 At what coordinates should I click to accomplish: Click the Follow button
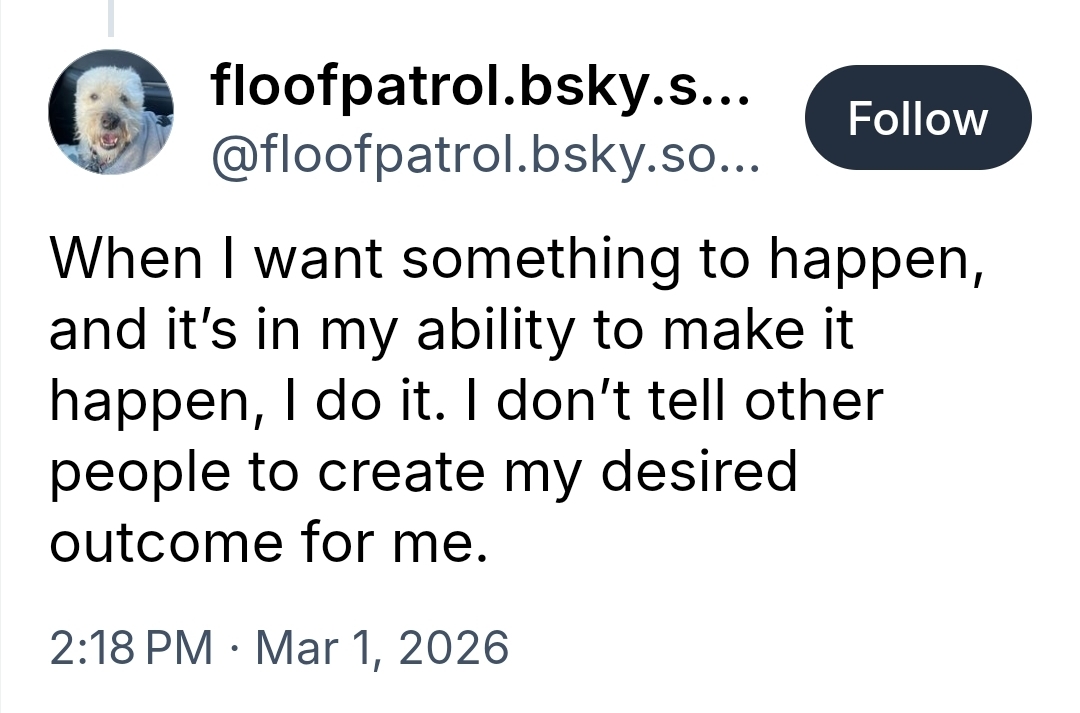click(x=917, y=118)
